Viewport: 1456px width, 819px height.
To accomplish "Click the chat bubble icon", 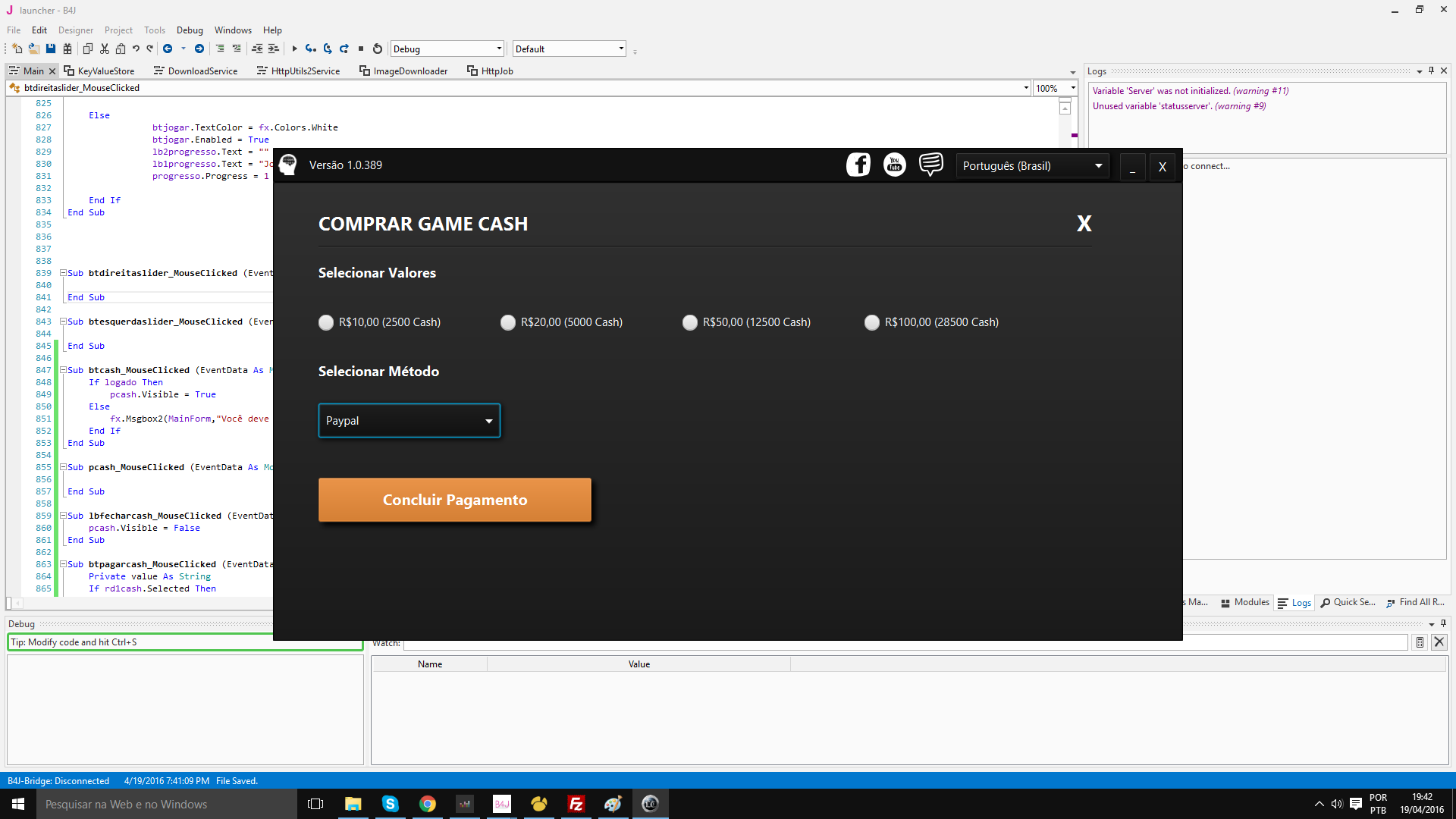I will [x=931, y=164].
